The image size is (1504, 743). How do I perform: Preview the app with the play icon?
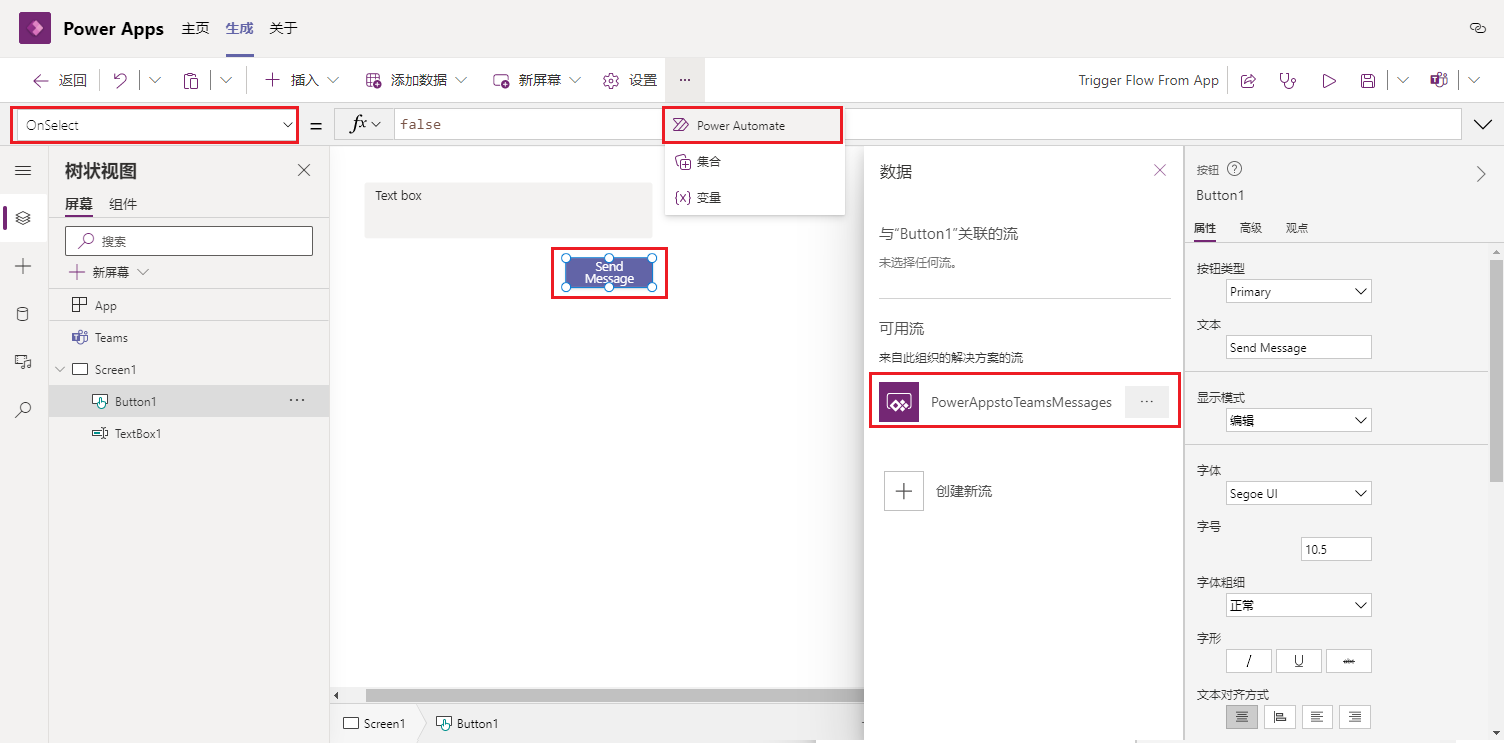coord(1329,81)
